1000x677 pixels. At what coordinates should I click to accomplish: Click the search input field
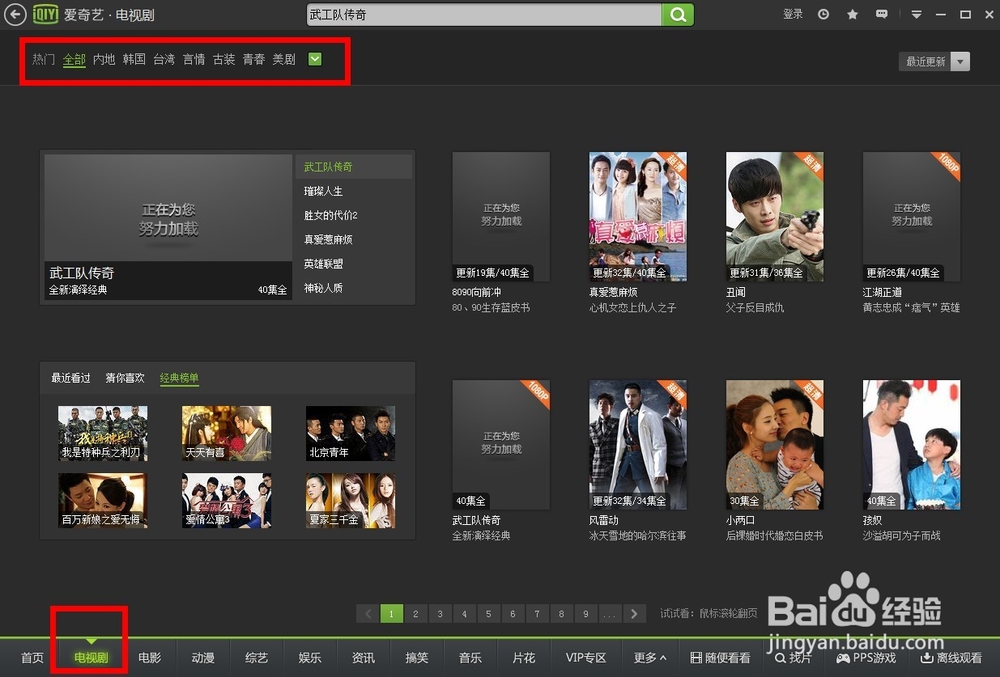tap(484, 15)
